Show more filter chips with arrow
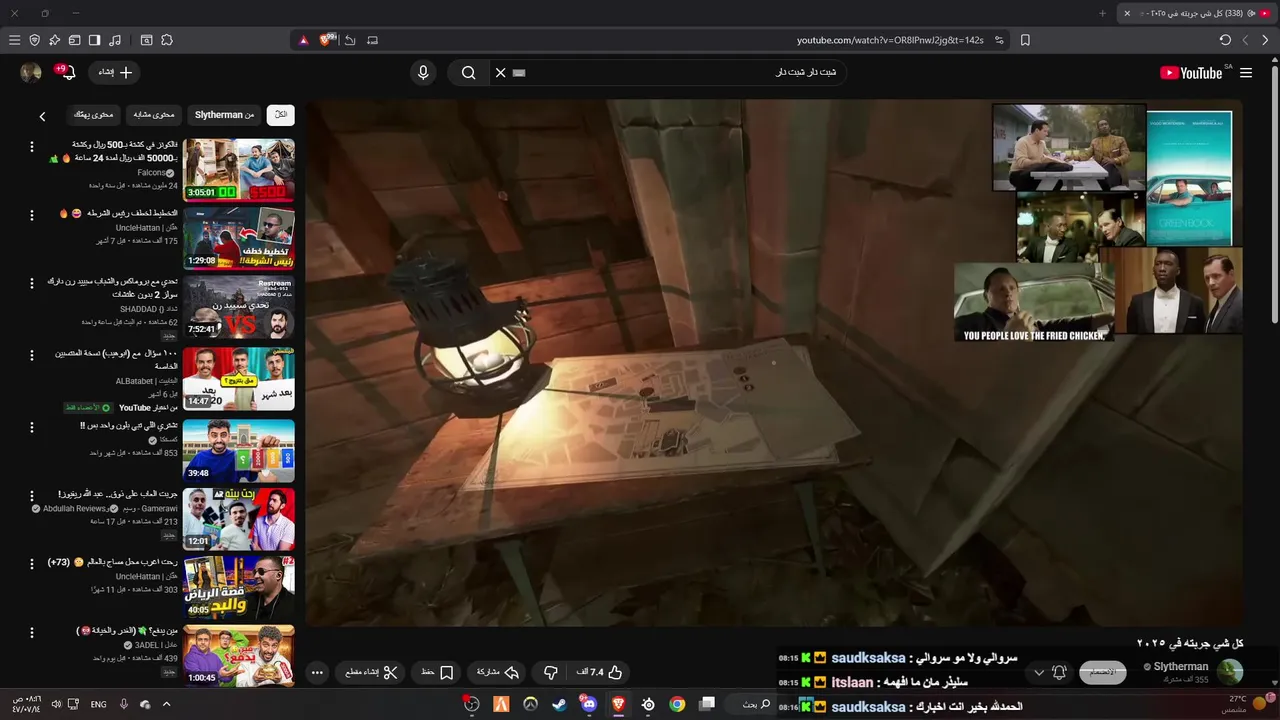Viewport: 1280px width, 720px height. tap(42, 116)
